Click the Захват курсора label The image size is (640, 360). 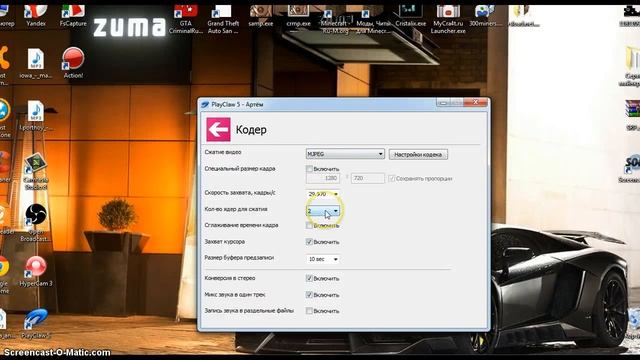pyautogui.click(x=224, y=242)
